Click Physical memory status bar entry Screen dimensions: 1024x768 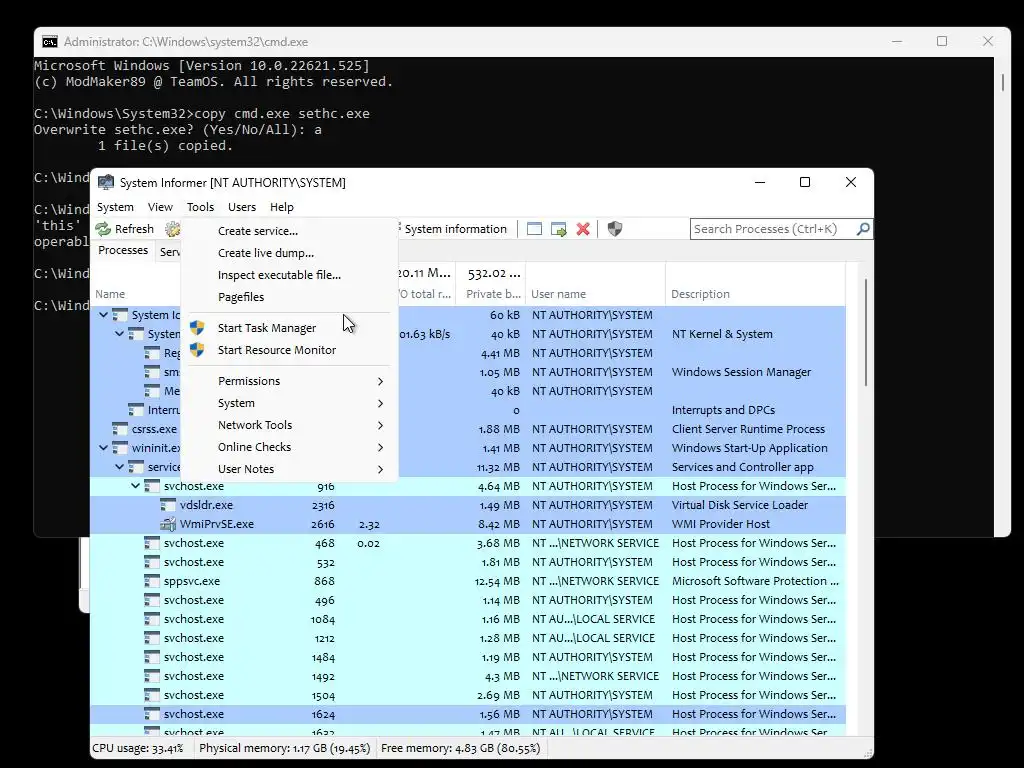pos(285,748)
